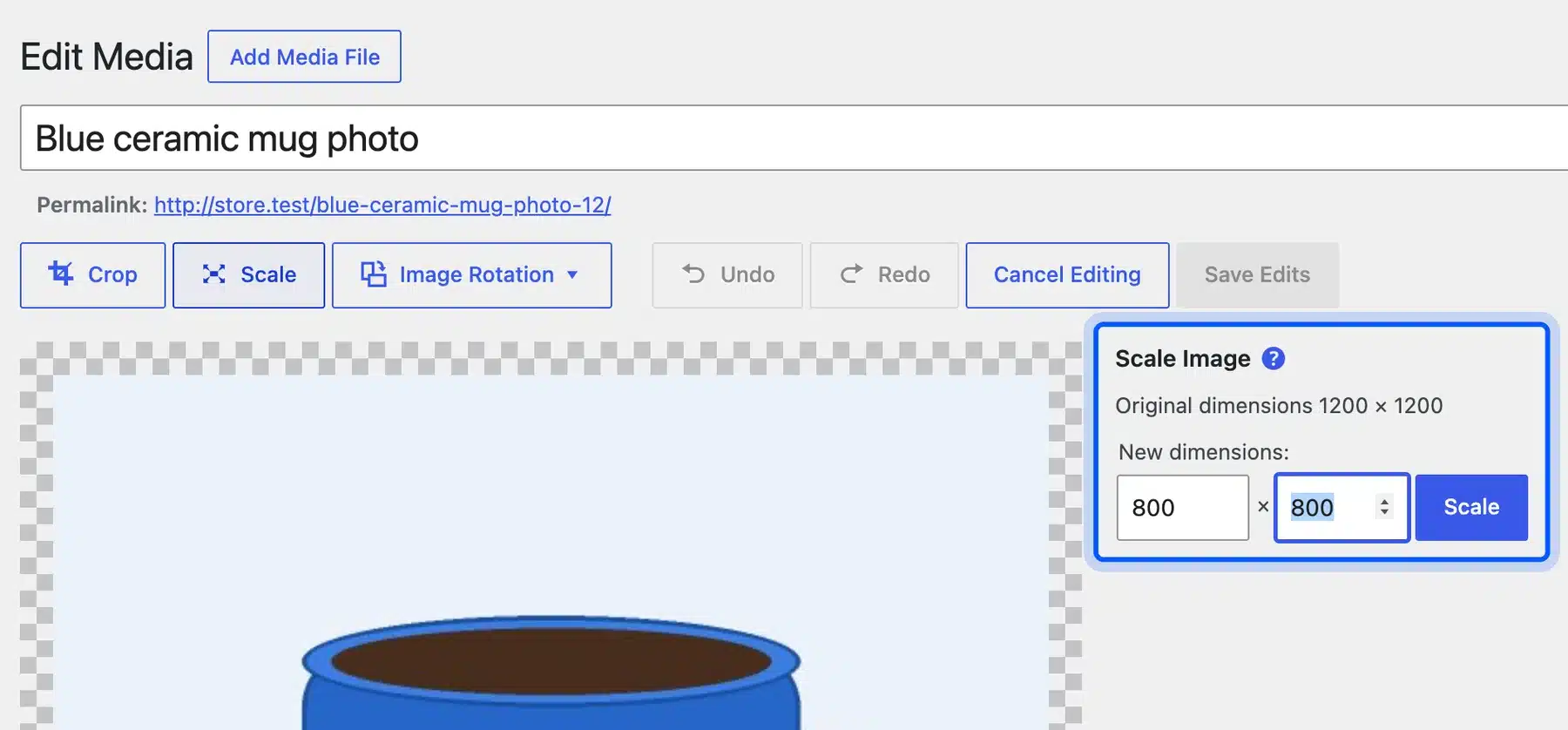Click the mug image preview
This screenshot has height=730, width=1568.
point(551,552)
